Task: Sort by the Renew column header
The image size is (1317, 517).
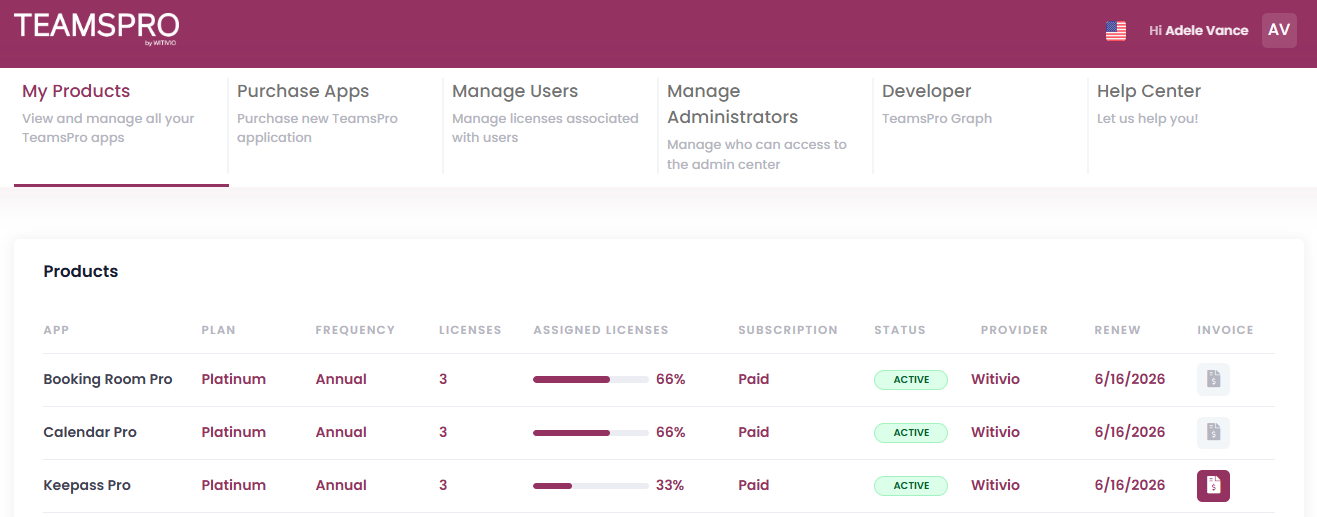Action: [1117, 330]
